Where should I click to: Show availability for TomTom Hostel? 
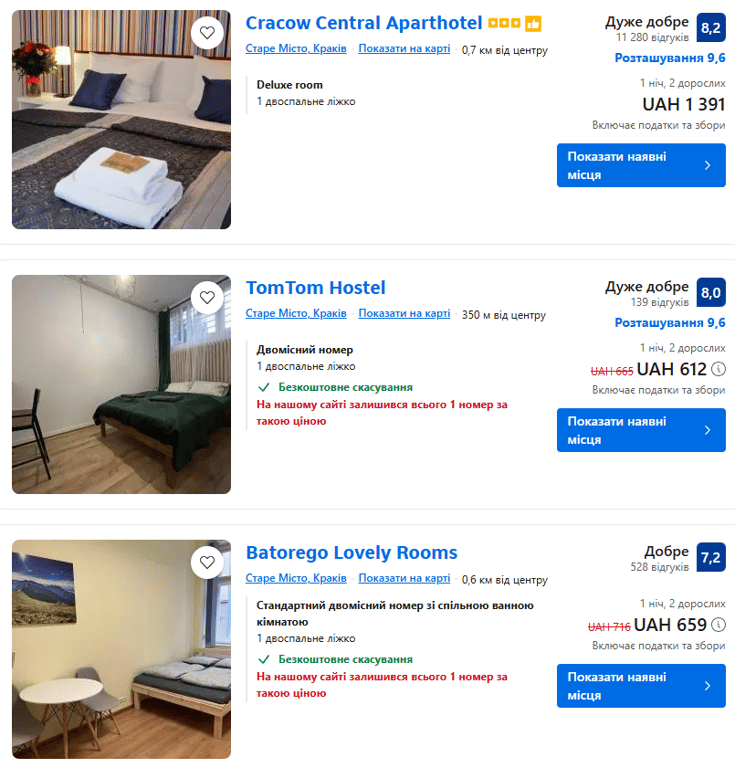pos(641,430)
